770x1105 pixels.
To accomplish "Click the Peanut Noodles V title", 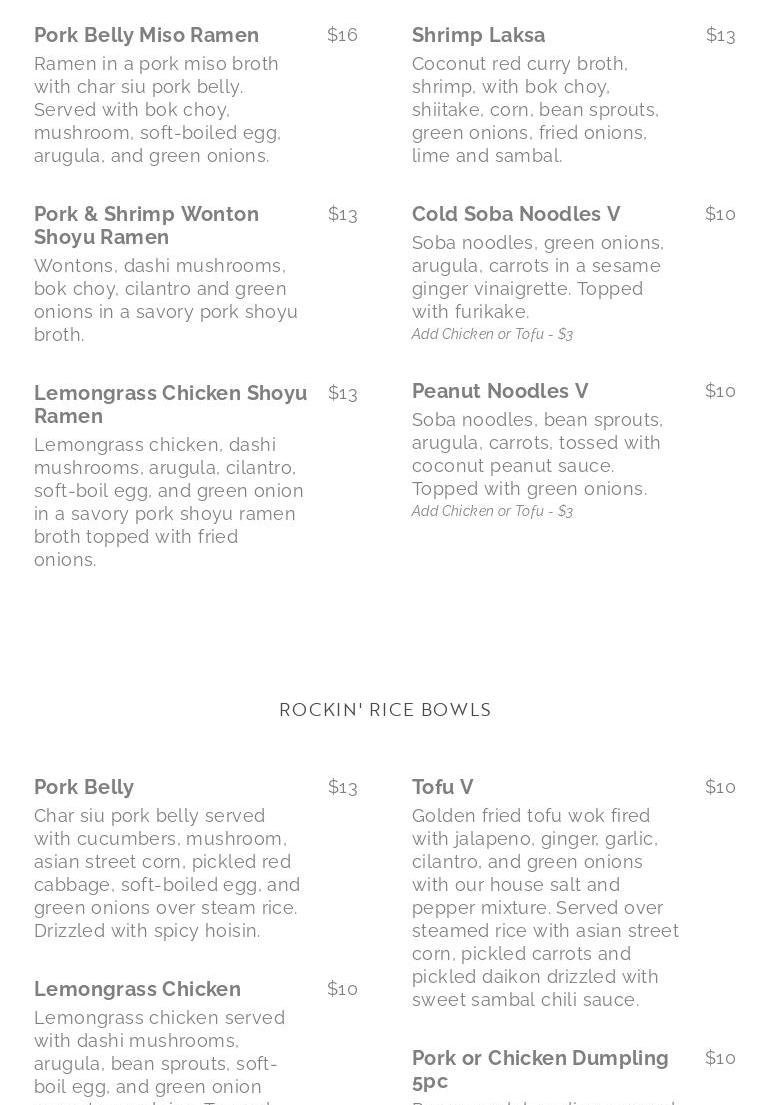I will tap(500, 392).
